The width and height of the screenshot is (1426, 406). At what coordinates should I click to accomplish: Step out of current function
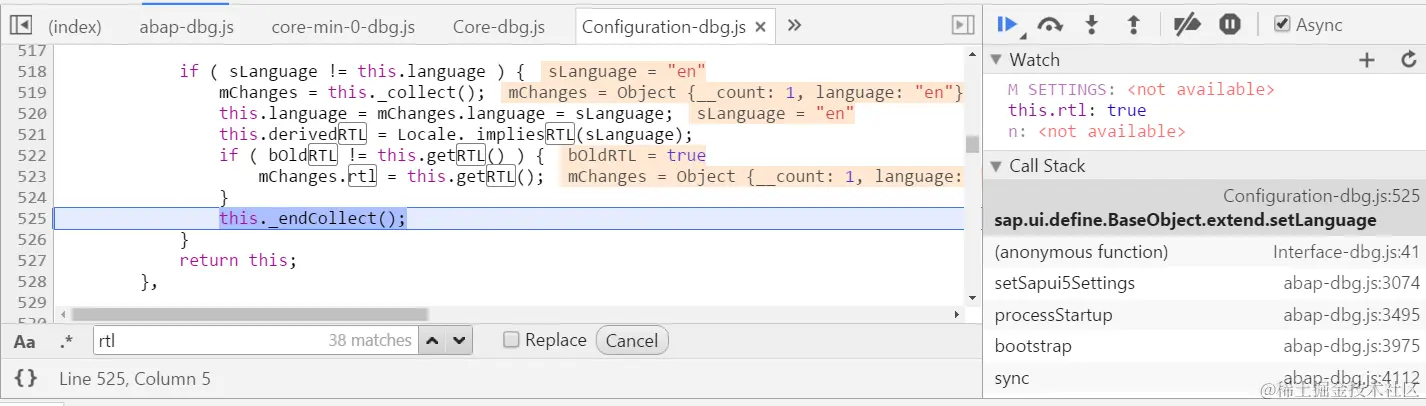click(x=1134, y=25)
